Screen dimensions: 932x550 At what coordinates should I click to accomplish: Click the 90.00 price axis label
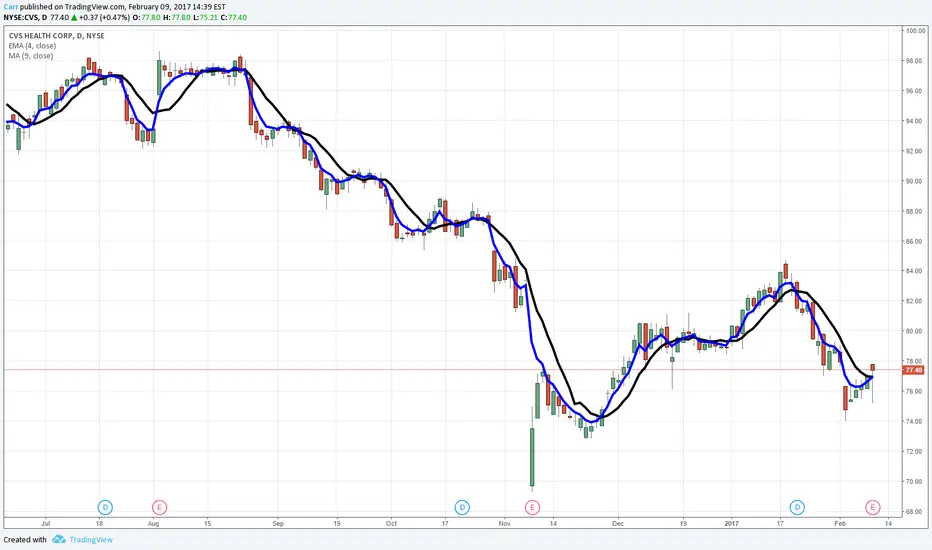(x=915, y=181)
